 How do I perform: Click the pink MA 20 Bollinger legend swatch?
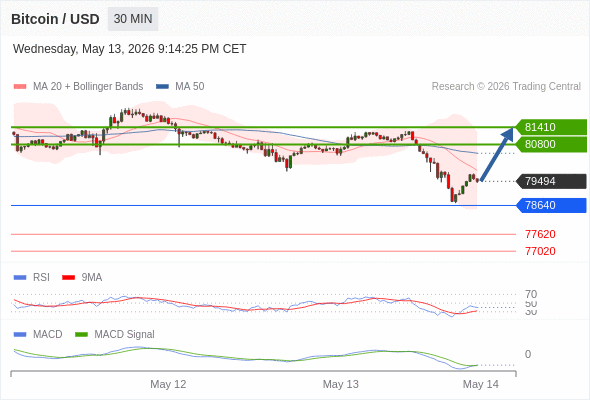click(x=20, y=87)
